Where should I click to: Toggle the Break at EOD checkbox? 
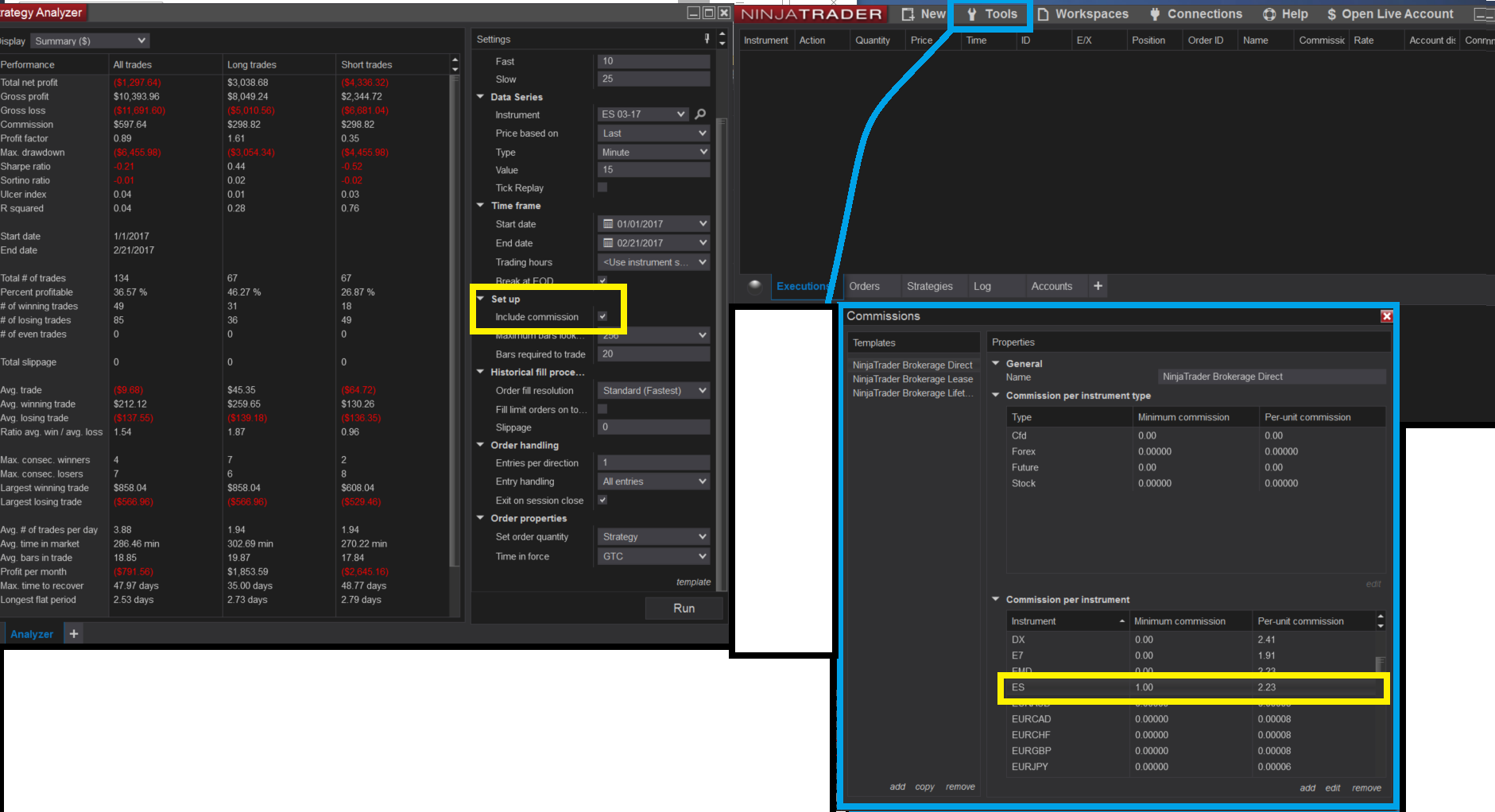pyautogui.click(x=602, y=280)
